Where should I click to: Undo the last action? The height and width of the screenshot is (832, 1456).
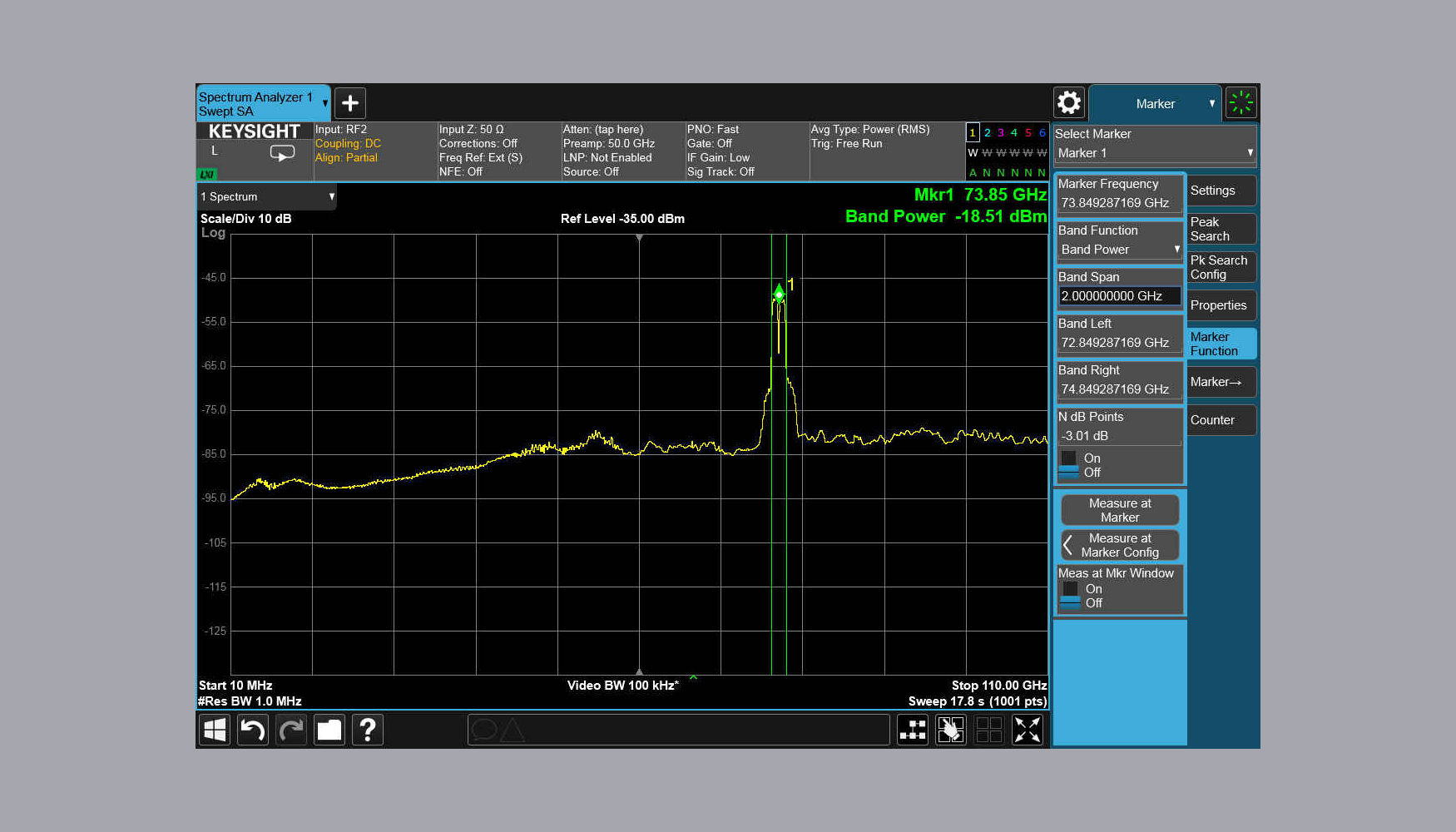(253, 730)
